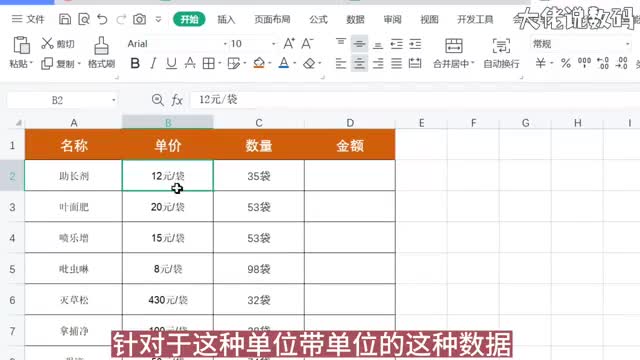
Task: Select column C header
Action: click(259, 122)
